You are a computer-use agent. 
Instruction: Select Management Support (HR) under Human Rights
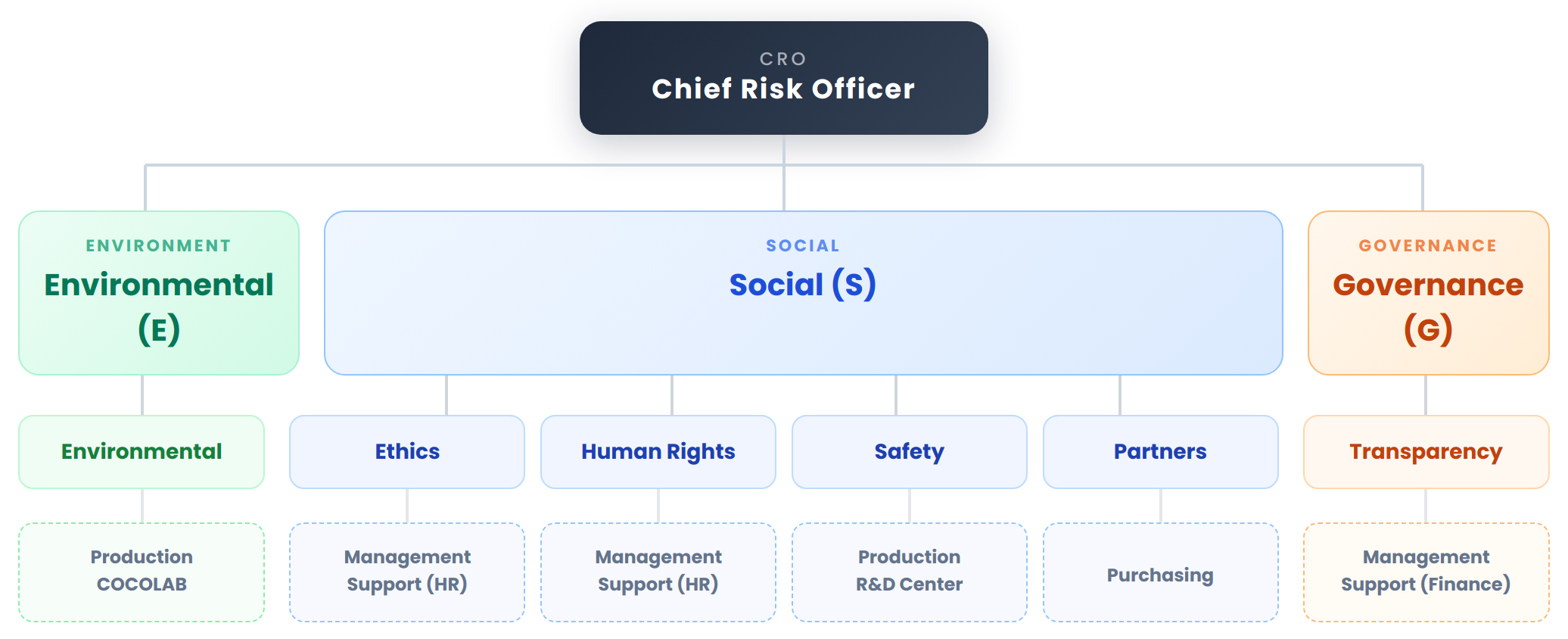tap(658, 572)
